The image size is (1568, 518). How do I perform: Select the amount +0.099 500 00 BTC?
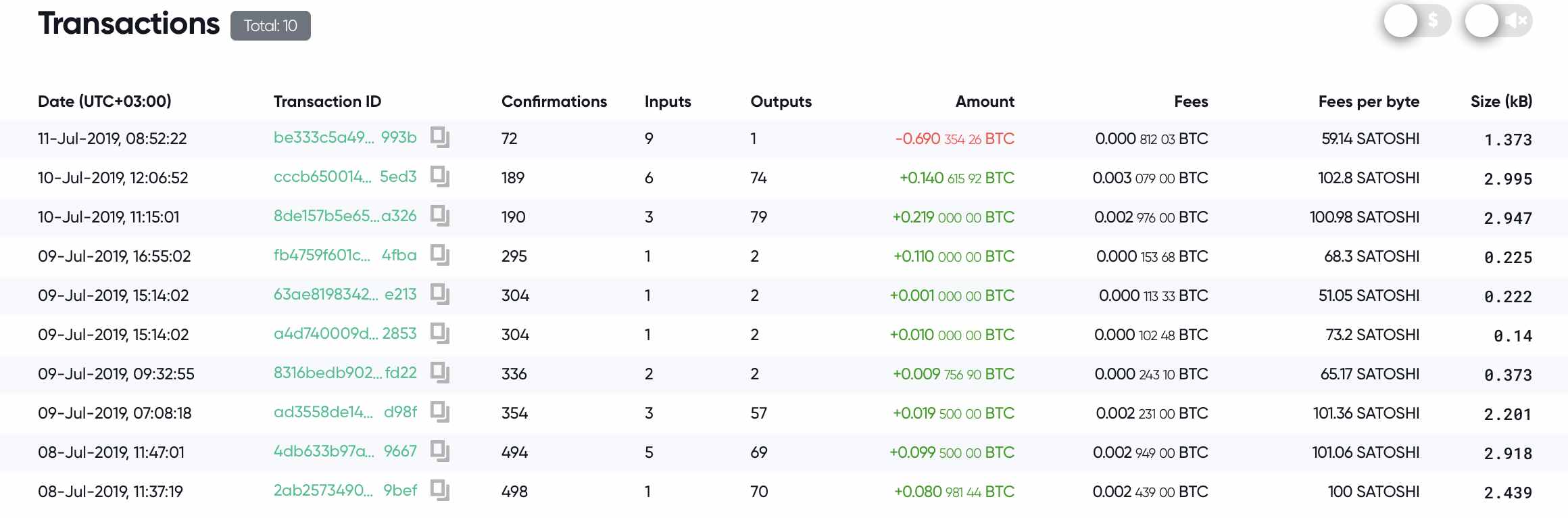[x=952, y=452]
